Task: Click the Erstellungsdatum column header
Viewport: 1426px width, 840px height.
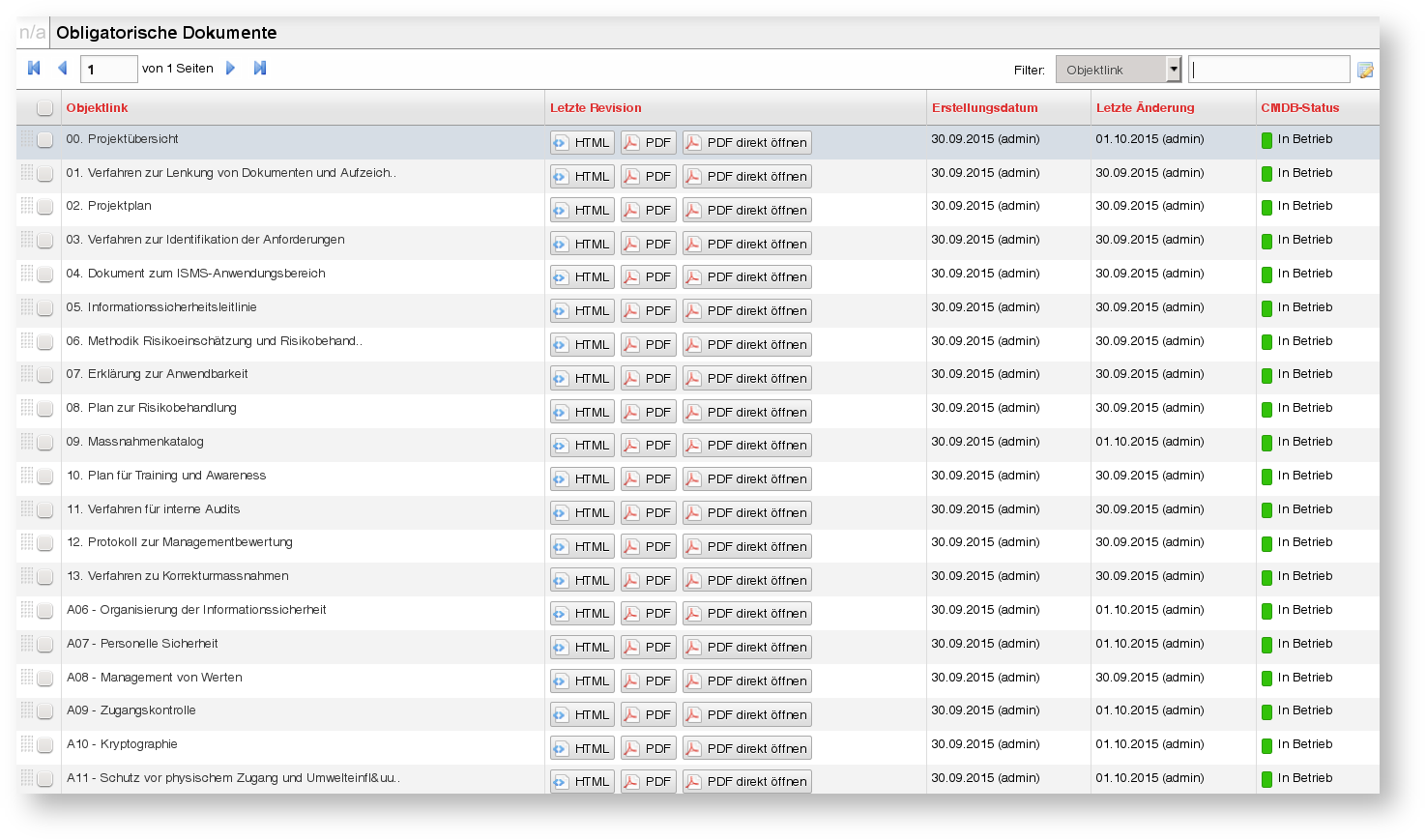Action: (984, 107)
